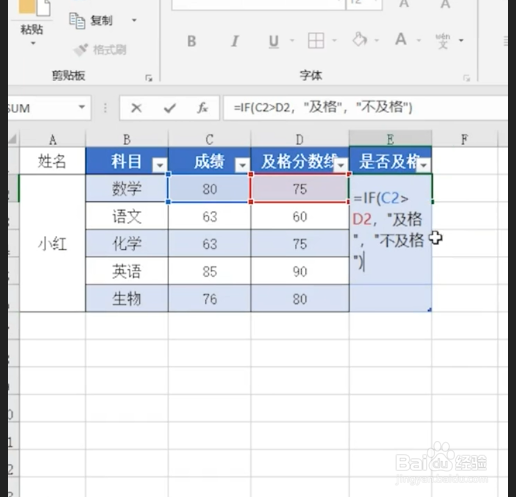Open Insert Function fx dialog
Image resolution: width=516 pixels, height=497 pixels.
click(202, 108)
